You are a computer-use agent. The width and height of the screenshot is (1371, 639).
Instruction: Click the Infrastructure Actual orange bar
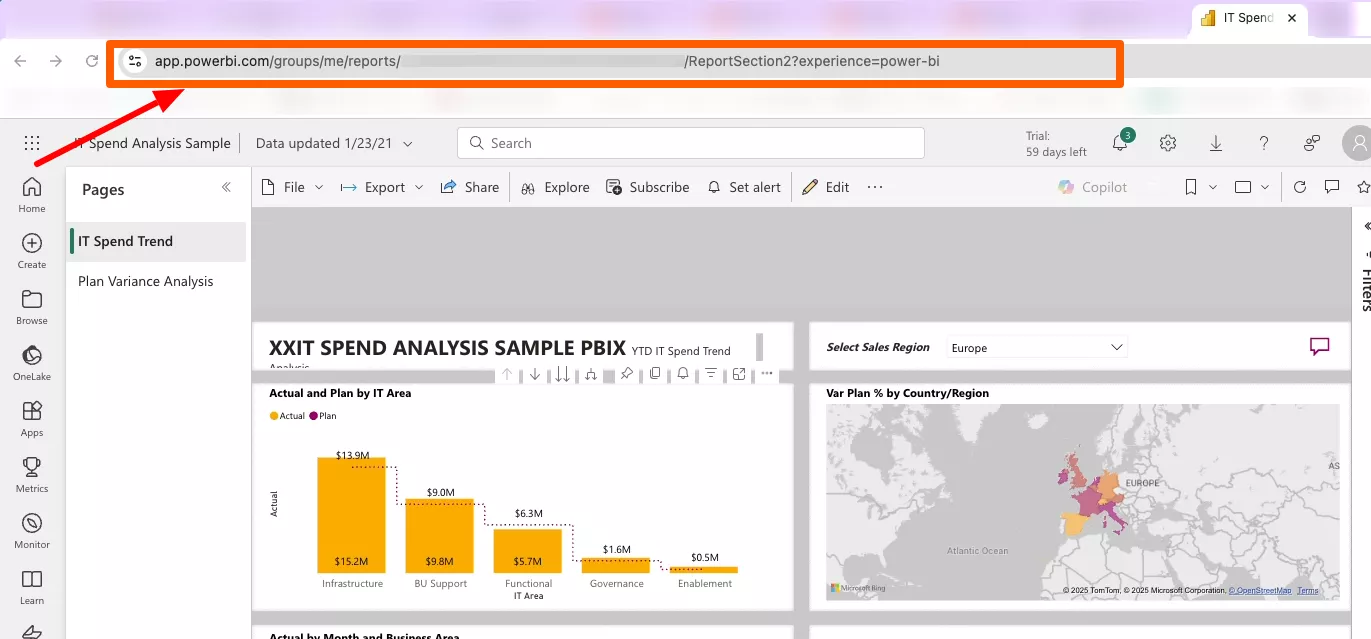[351, 520]
